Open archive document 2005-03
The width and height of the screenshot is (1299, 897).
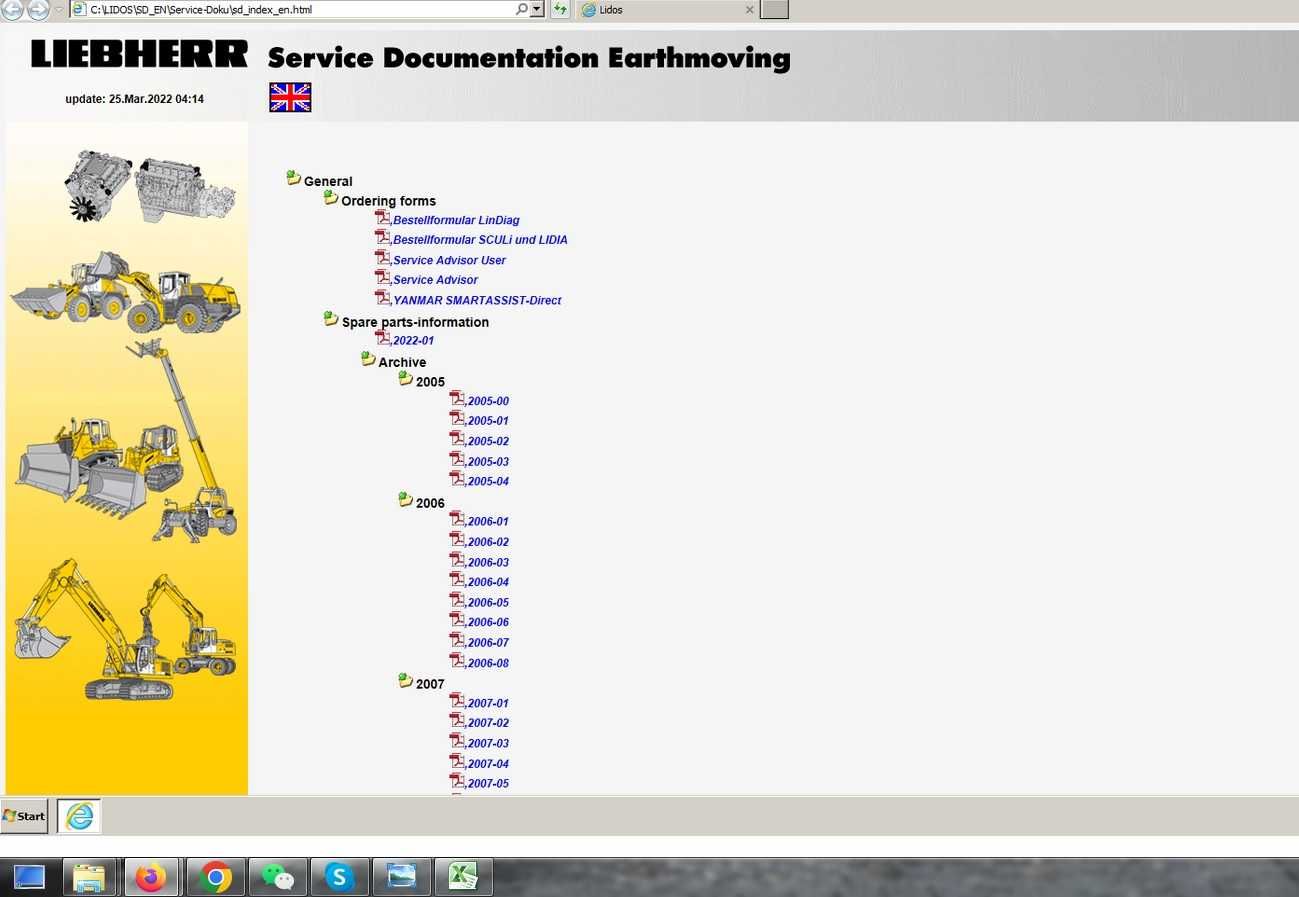(x=488, y=462)
